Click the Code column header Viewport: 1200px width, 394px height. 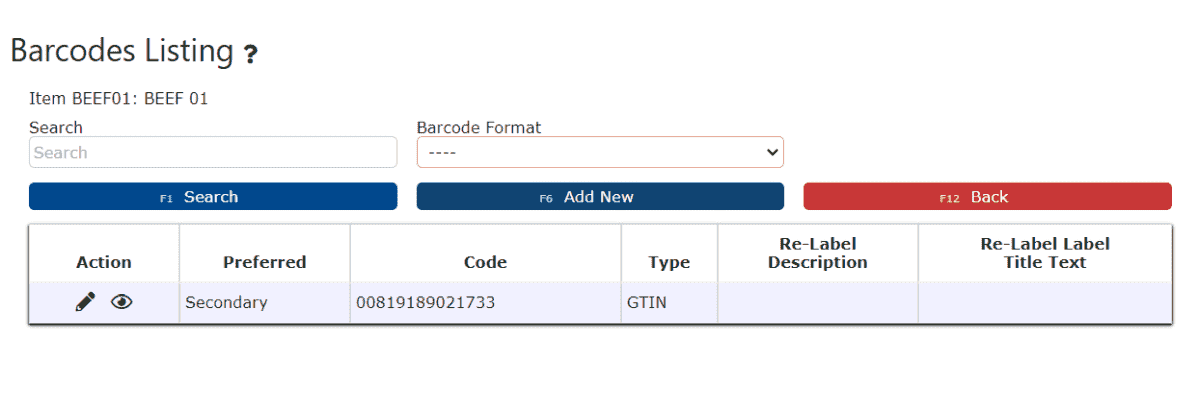point(486,262)
